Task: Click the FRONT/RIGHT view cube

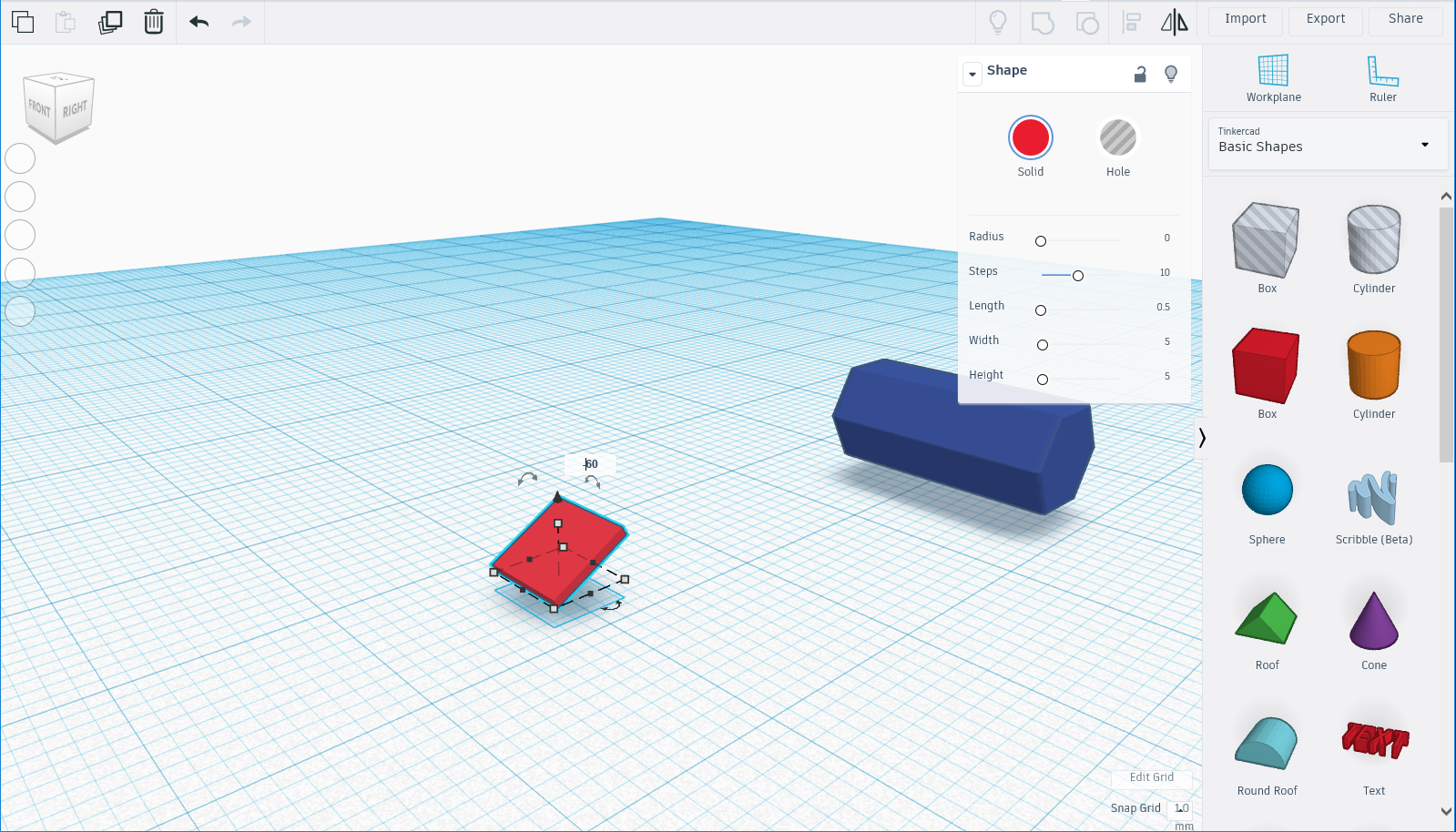Action: (x=58, y=107)
